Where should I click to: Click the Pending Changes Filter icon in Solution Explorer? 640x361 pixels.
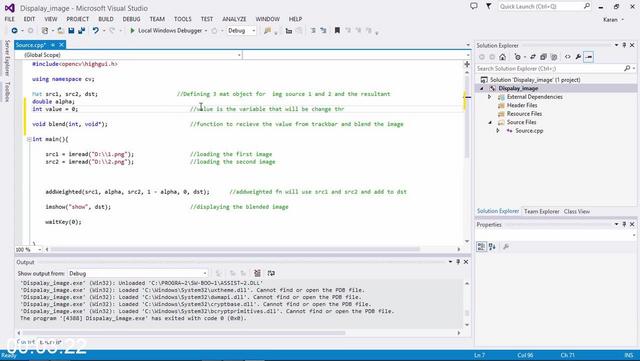pos(518,57)
